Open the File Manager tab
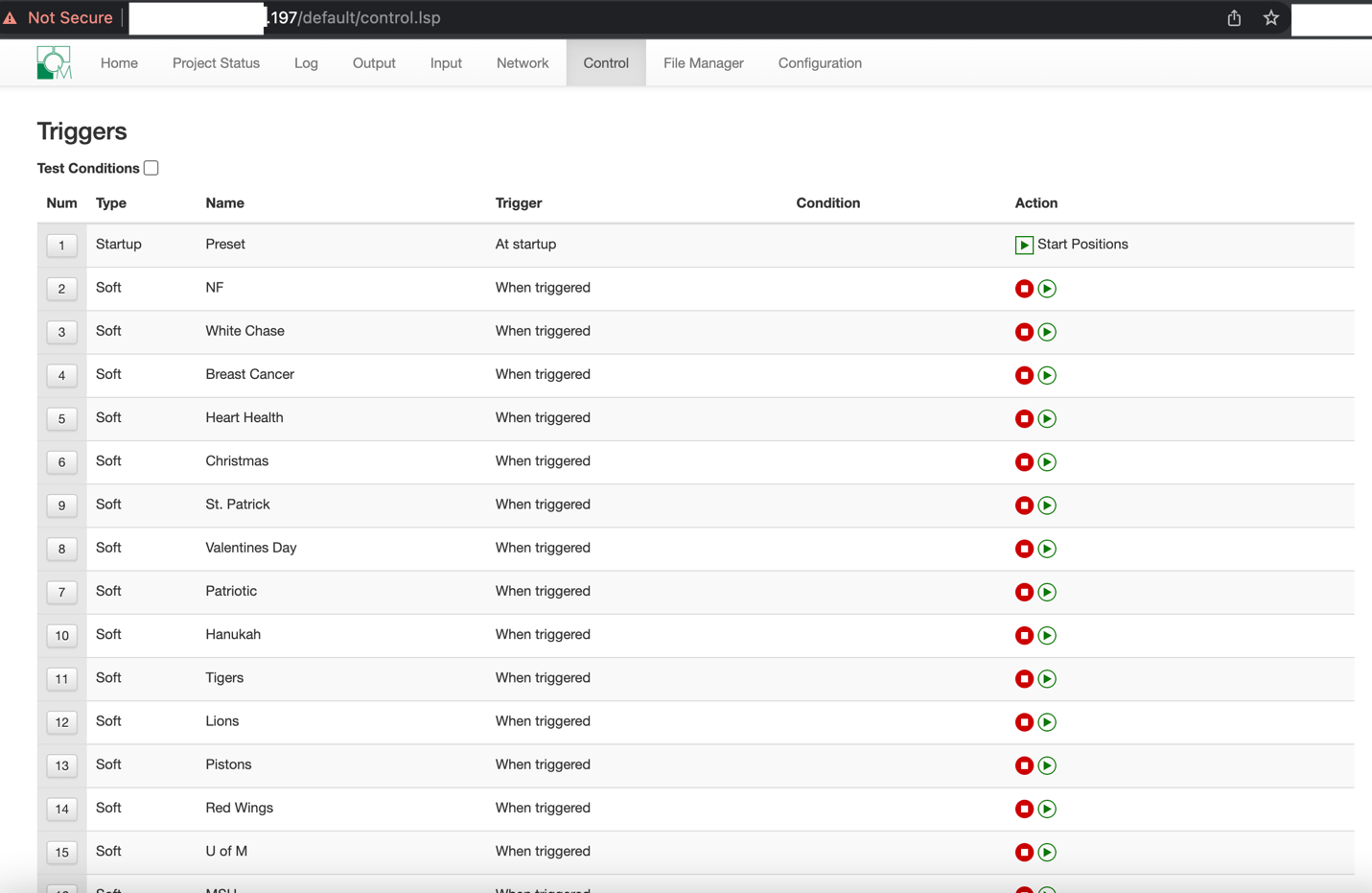Screen dimensions: 1372x893 click(703, 62)
